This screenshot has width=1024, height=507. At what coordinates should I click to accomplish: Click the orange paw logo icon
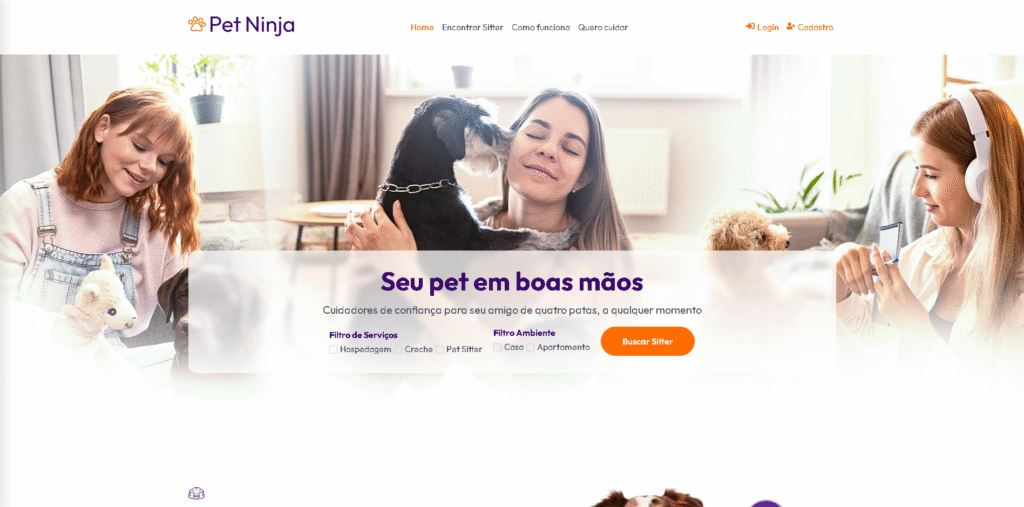tap(197, 24)
